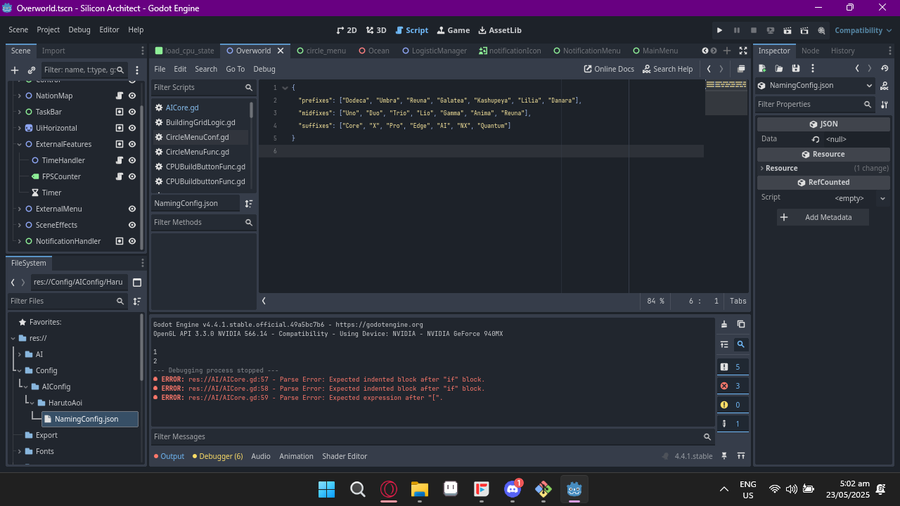Open the Debug menu in top bar
Image resolution: width=900 pixels, height=506 pixels.
pos(79,30)
